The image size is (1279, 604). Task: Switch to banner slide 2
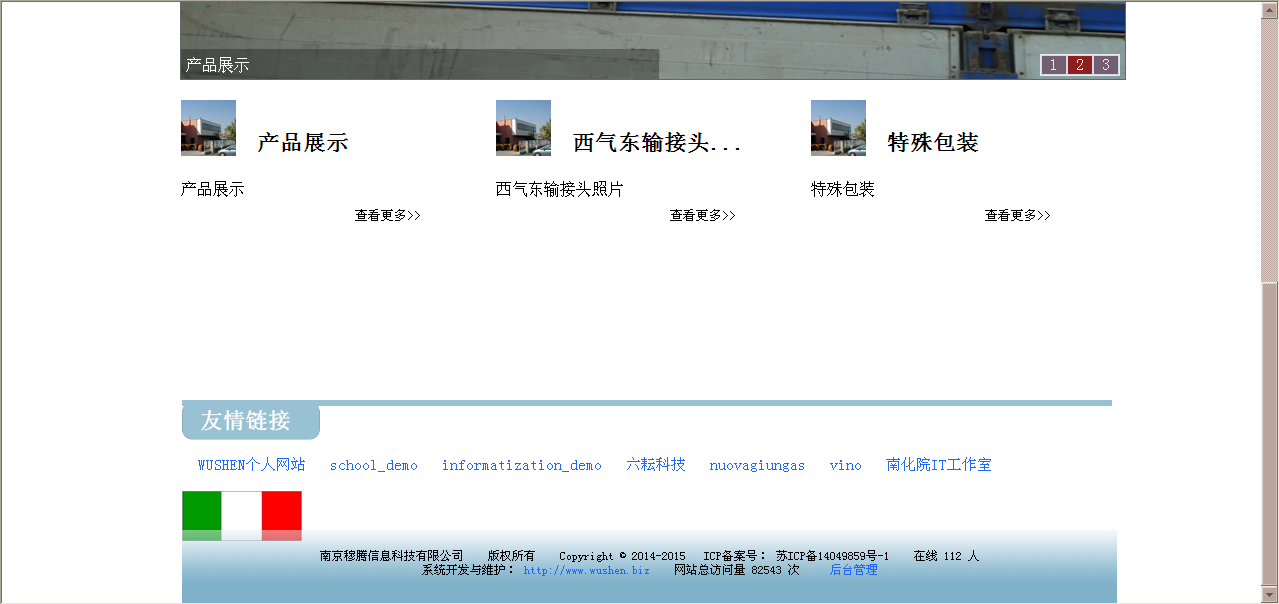[x=1079, y=65]
